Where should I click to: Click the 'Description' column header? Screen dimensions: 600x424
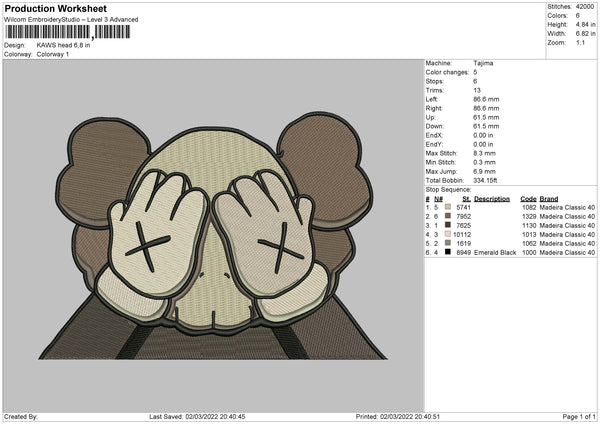point(492,199)
